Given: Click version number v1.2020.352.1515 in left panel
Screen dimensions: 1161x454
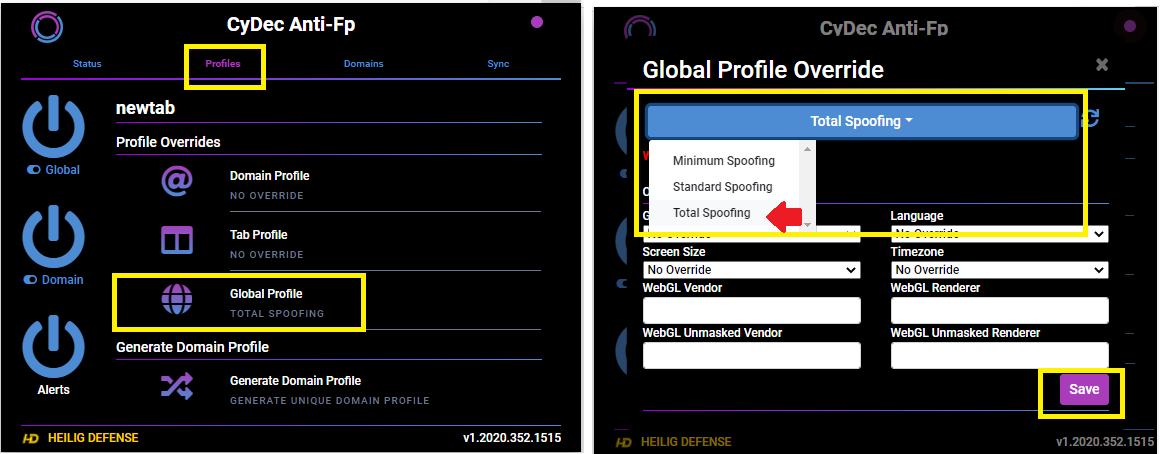Looking at the screenshot, I should [512, 438].
